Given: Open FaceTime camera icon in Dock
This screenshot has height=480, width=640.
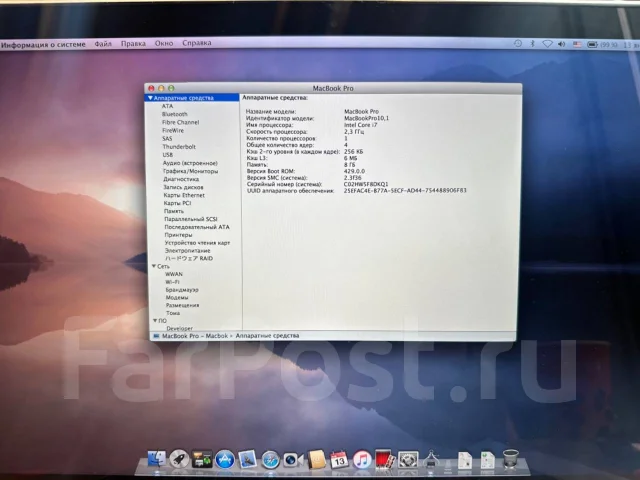Looking at the screenshot, I should [x=293, y=460].
